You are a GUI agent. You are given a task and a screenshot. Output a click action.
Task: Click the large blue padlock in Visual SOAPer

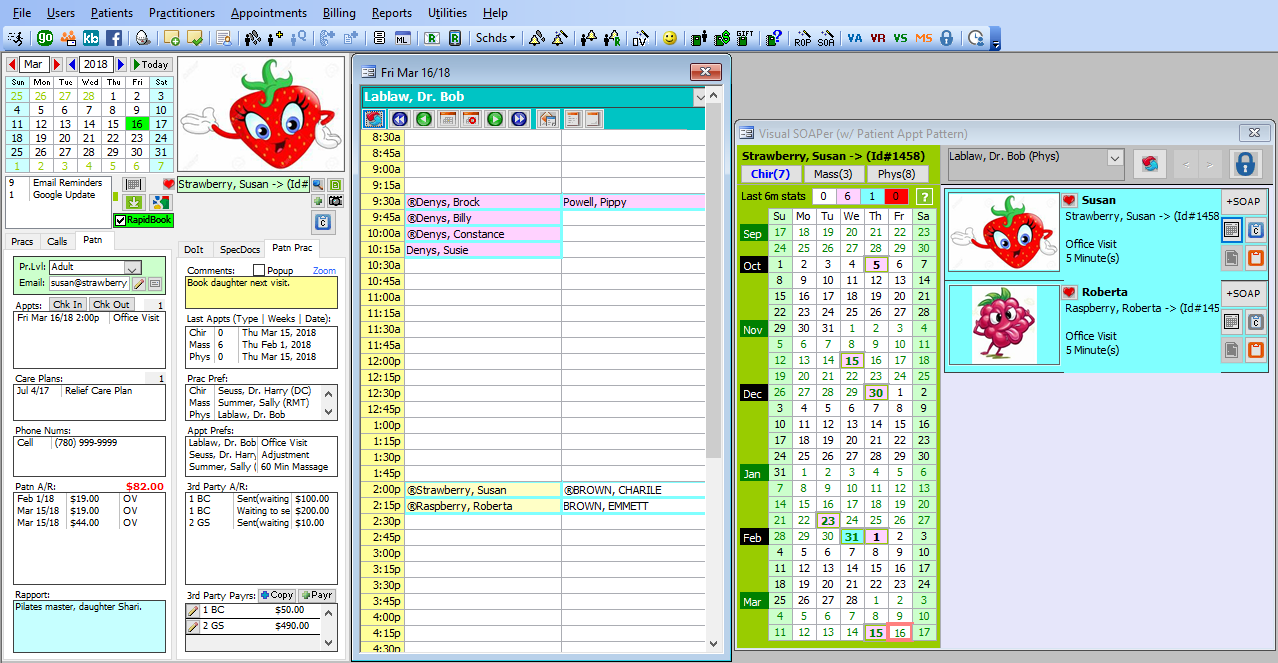1245,164
